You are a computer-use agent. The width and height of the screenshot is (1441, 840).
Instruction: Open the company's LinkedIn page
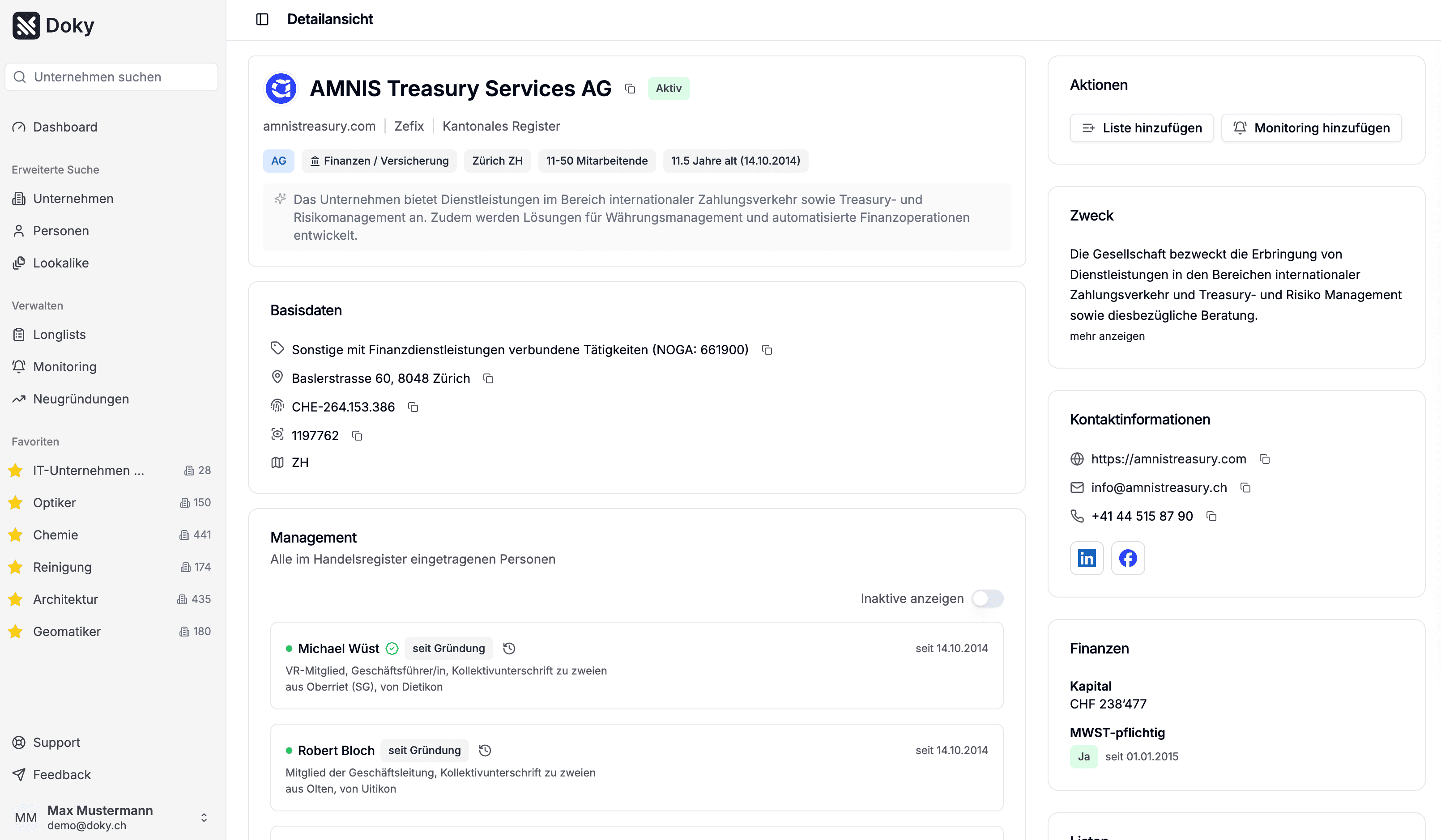1086,558
